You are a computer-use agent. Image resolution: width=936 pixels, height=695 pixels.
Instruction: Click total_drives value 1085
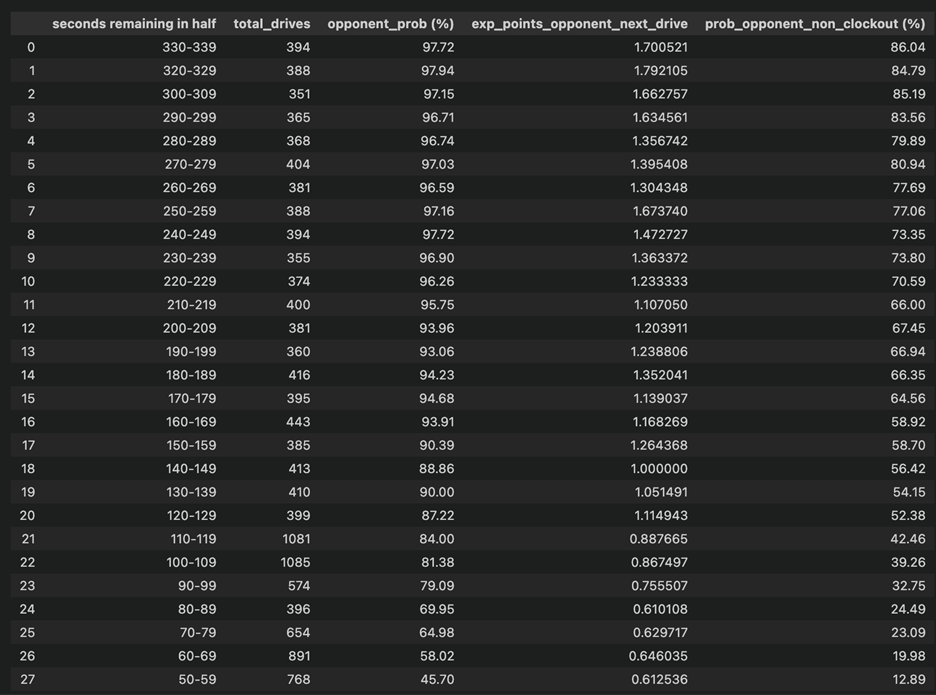(x=295, y=562)
